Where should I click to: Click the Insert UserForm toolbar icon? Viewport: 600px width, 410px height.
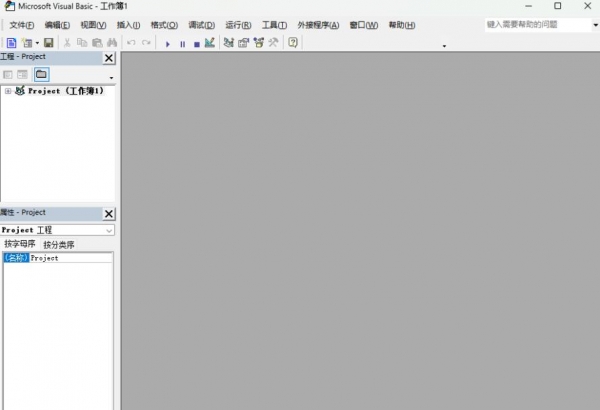coord(27,43)
